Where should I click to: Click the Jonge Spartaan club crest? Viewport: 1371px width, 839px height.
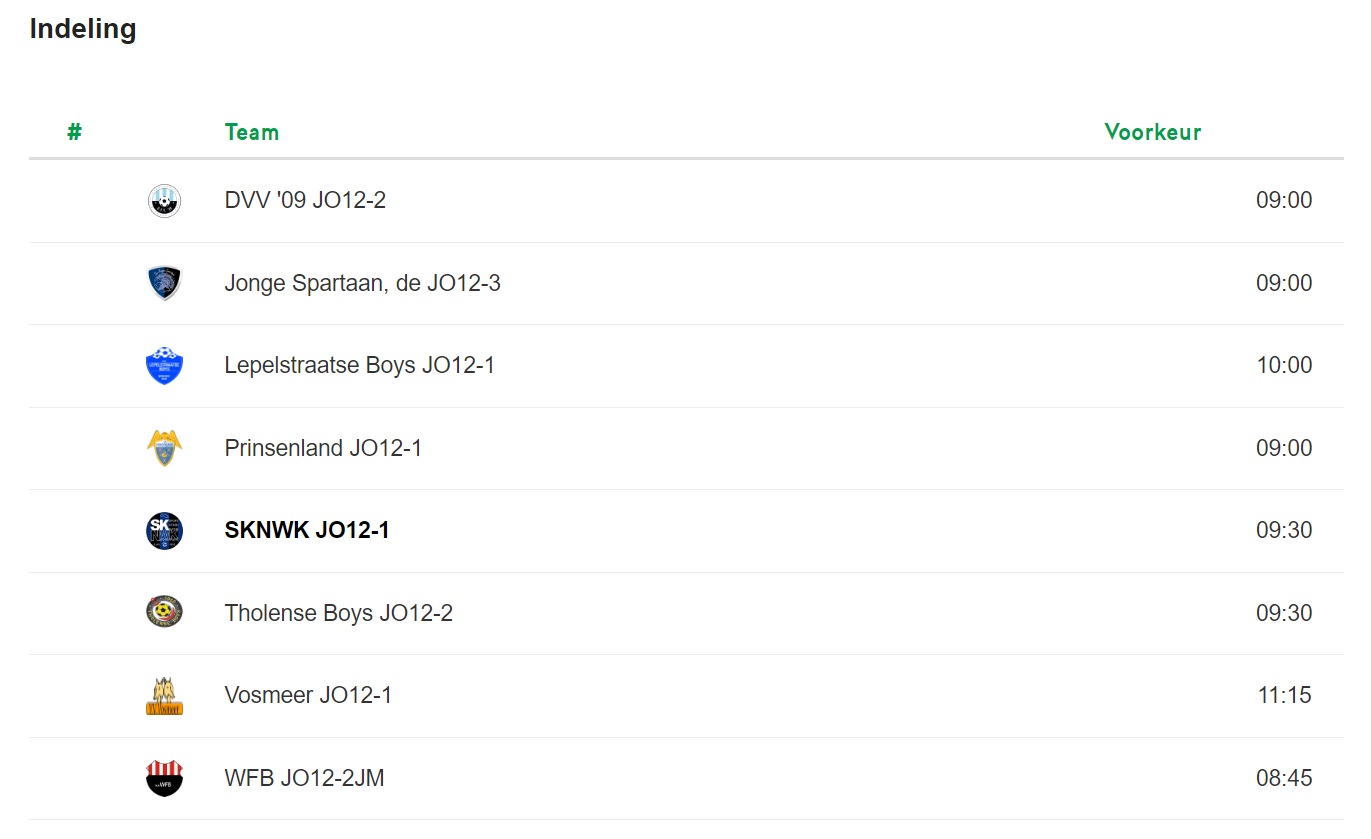coord(164,283)
